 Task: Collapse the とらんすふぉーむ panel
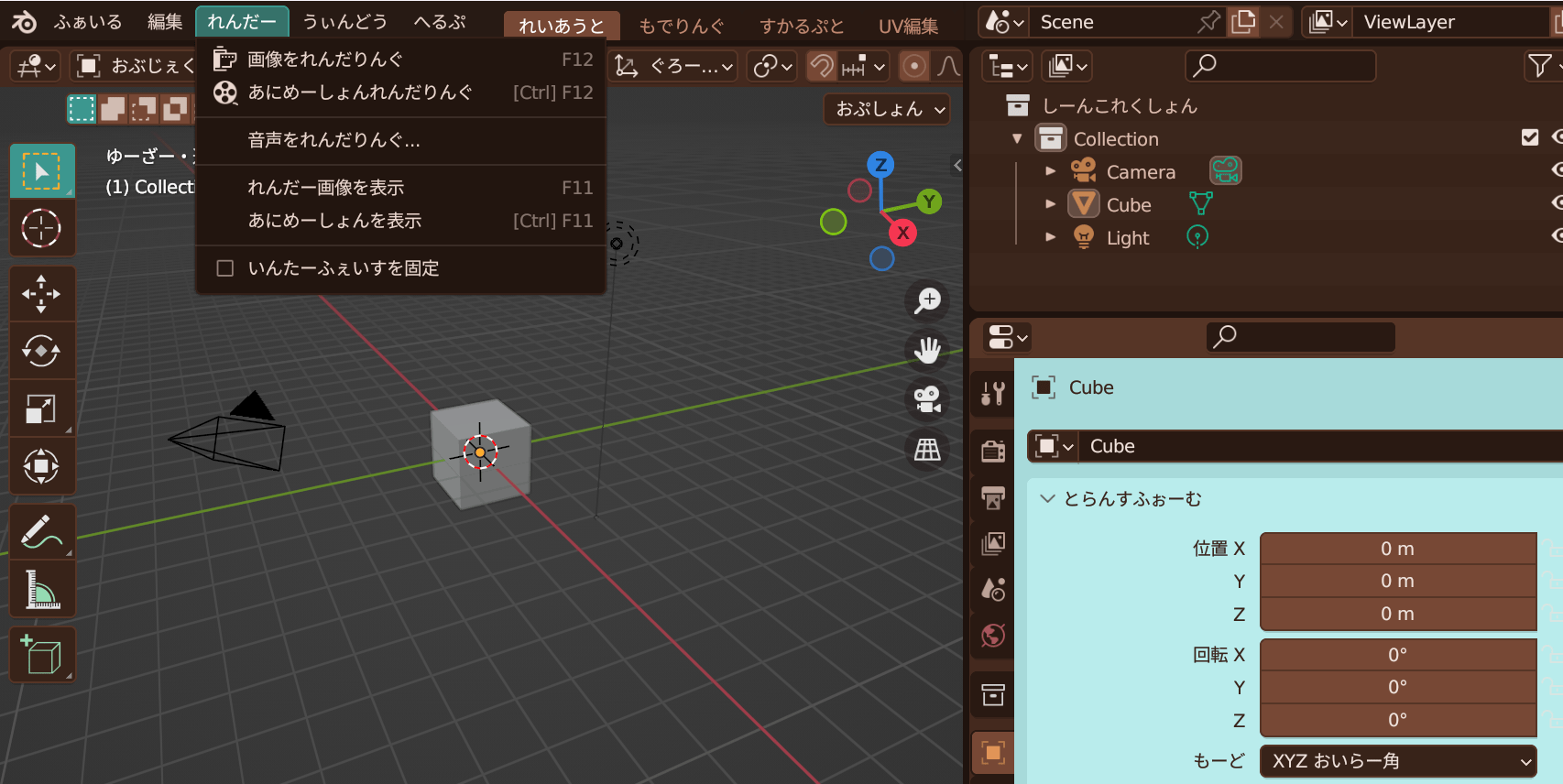tap(1047, 499)
